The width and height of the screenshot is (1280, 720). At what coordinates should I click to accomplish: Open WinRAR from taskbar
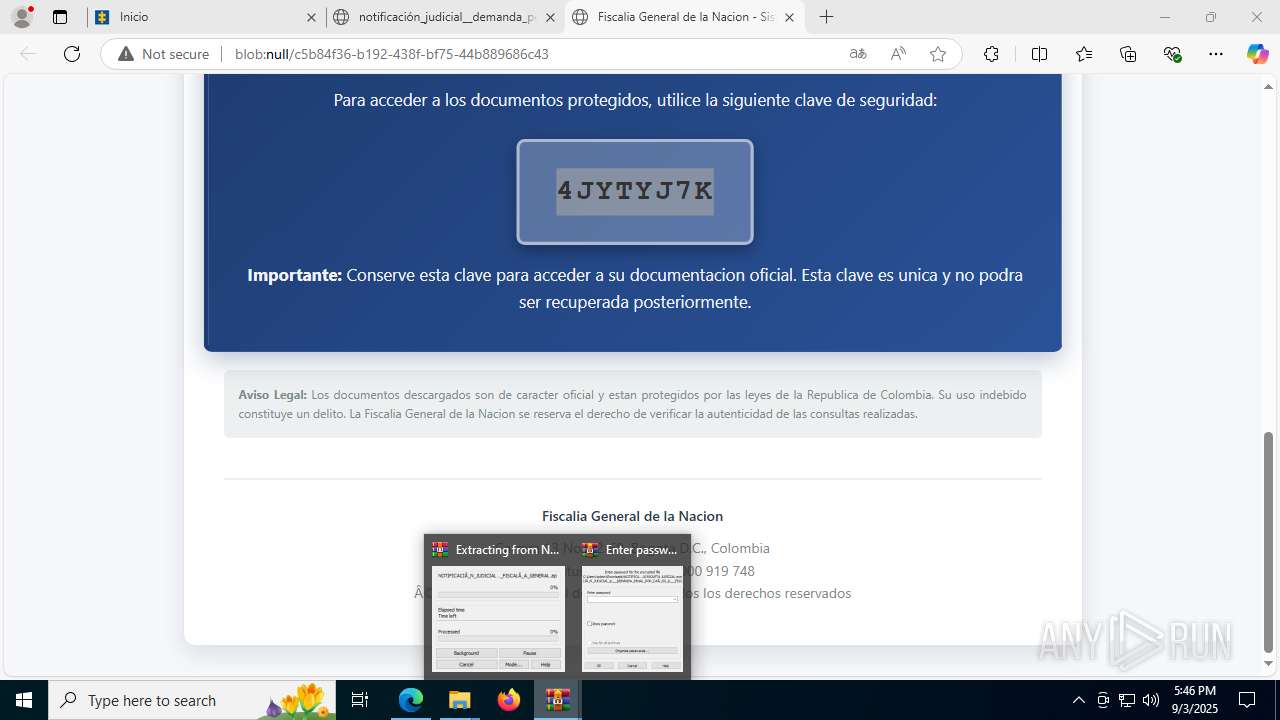click(x=557, y=700)
